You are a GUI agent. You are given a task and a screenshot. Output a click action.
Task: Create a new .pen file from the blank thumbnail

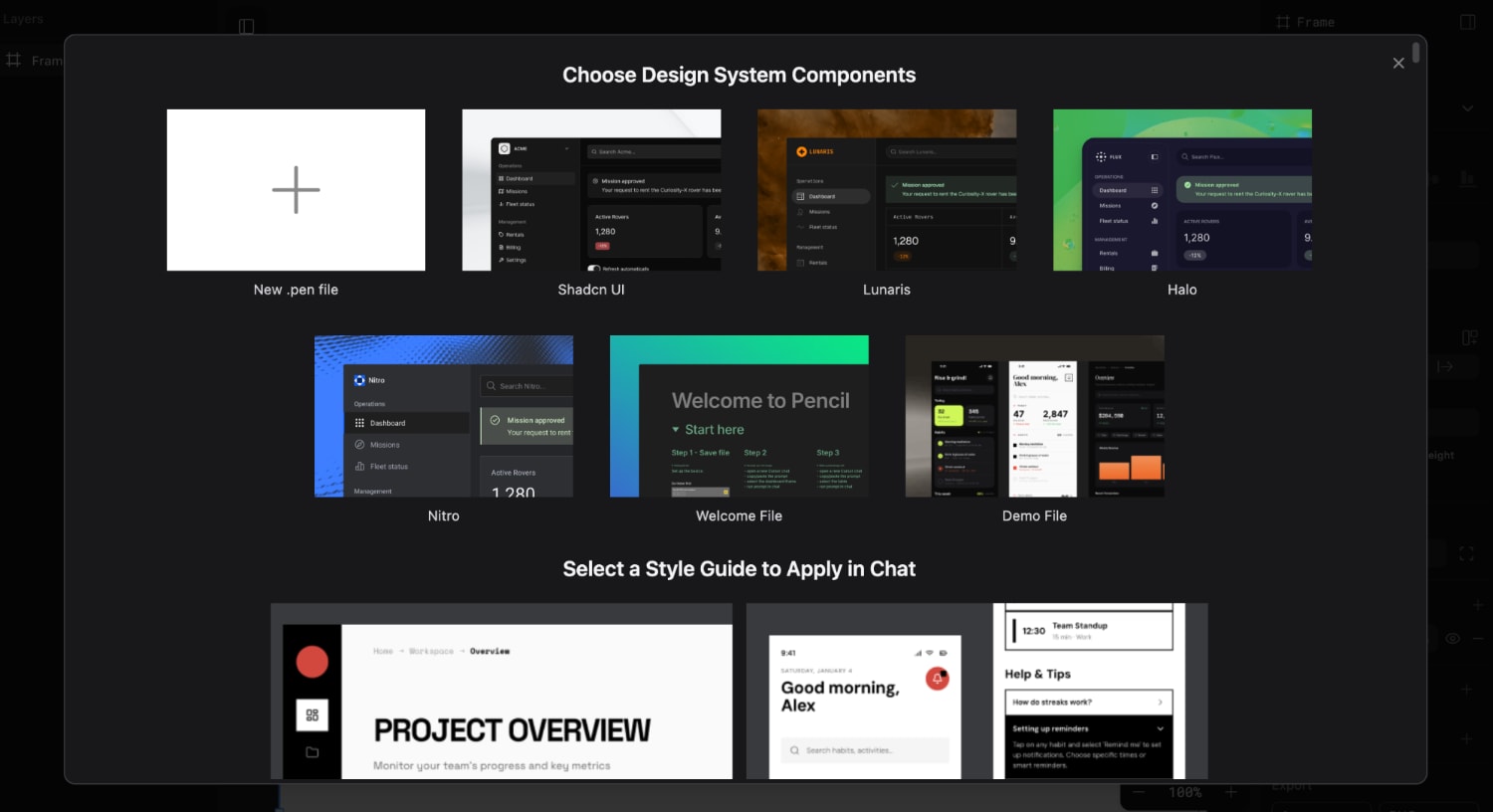pos(296,190)
